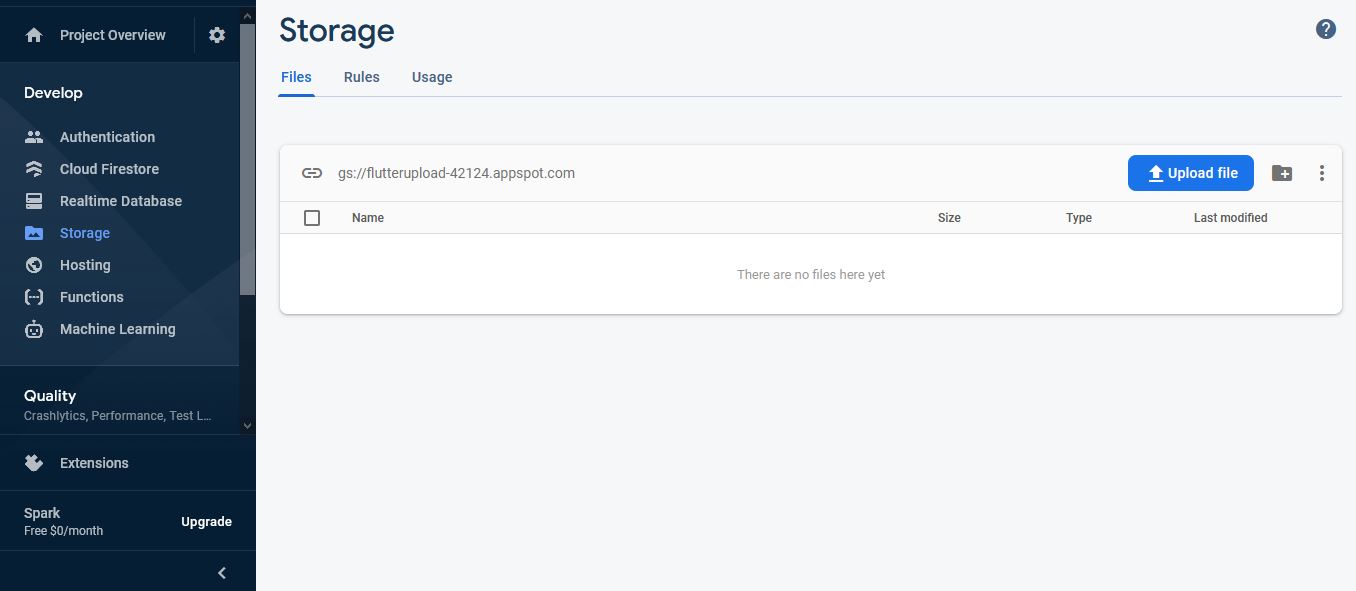Click the Storage page heading
Image resolution: width=1356 pixels, height=591 pixels.
coord(337,31)
